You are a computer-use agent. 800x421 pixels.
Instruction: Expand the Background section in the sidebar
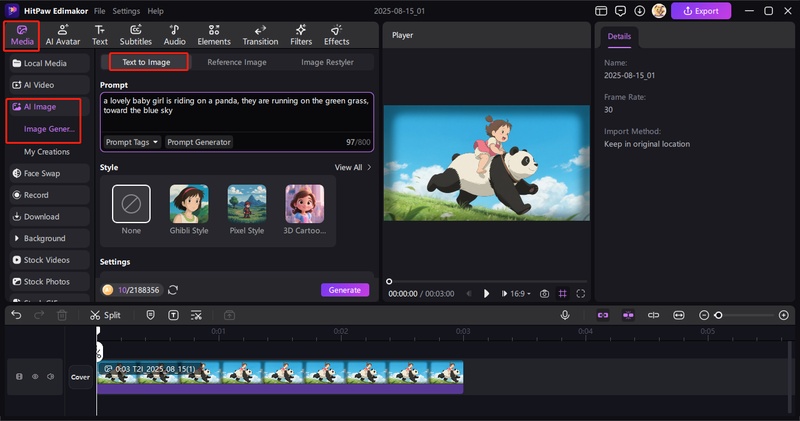click(x=49, y=238)
